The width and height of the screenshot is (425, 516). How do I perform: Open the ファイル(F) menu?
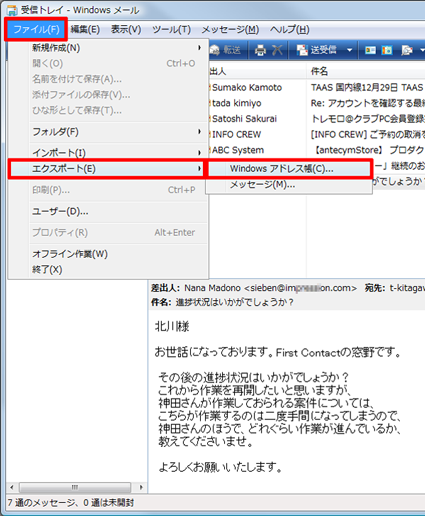click(x=36, y=30)
